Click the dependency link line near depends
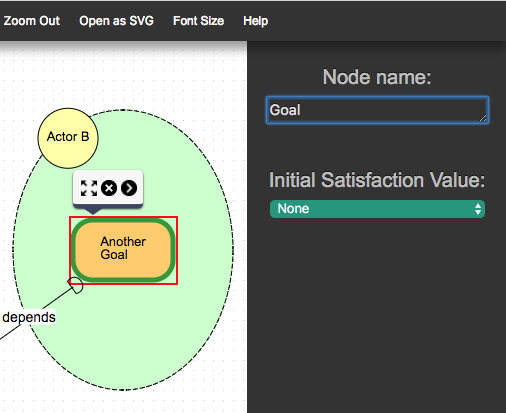506x413 pixels. click(55, 299)
